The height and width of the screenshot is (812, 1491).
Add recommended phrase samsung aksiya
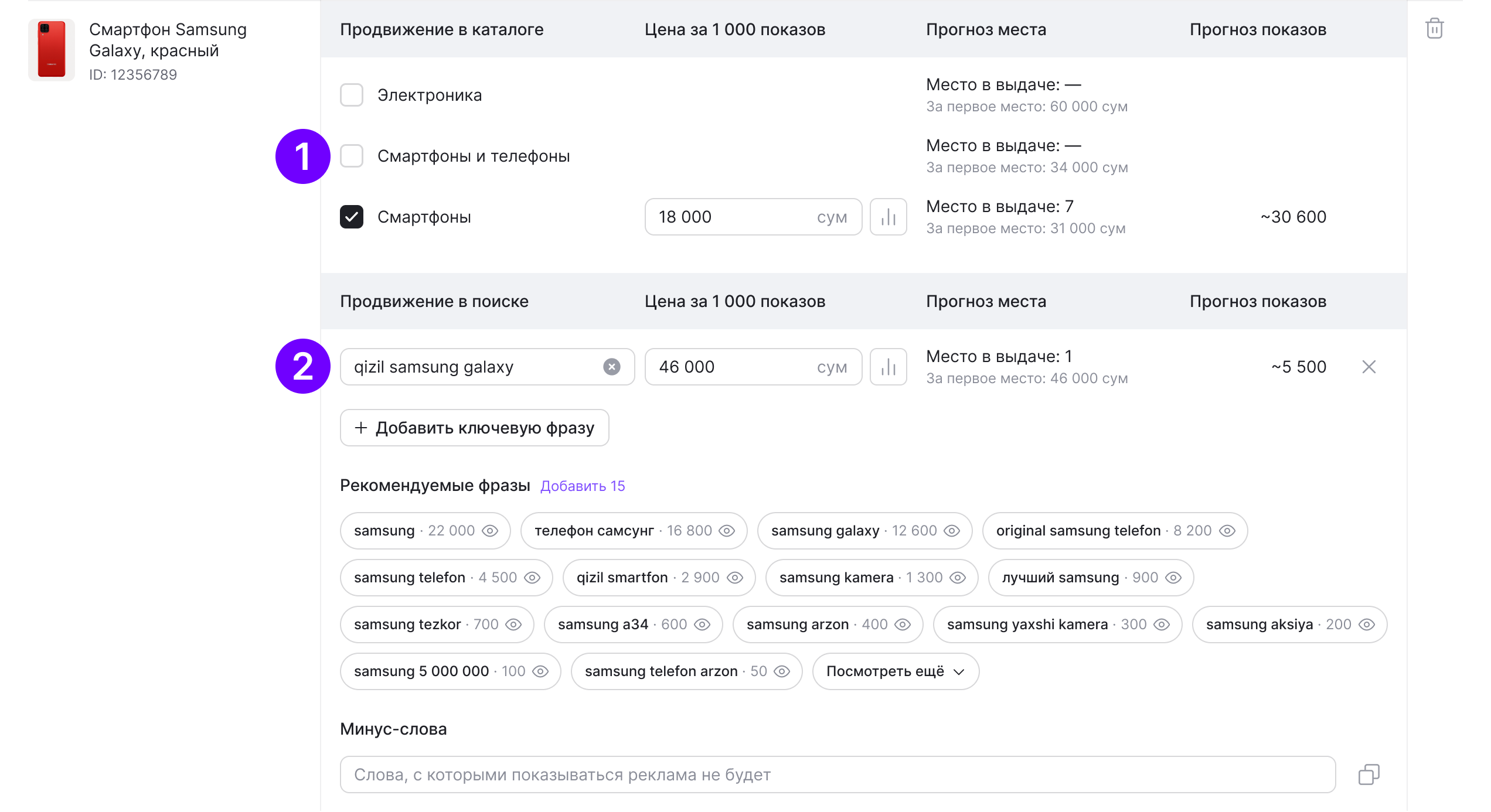[x=1290, y=625]
